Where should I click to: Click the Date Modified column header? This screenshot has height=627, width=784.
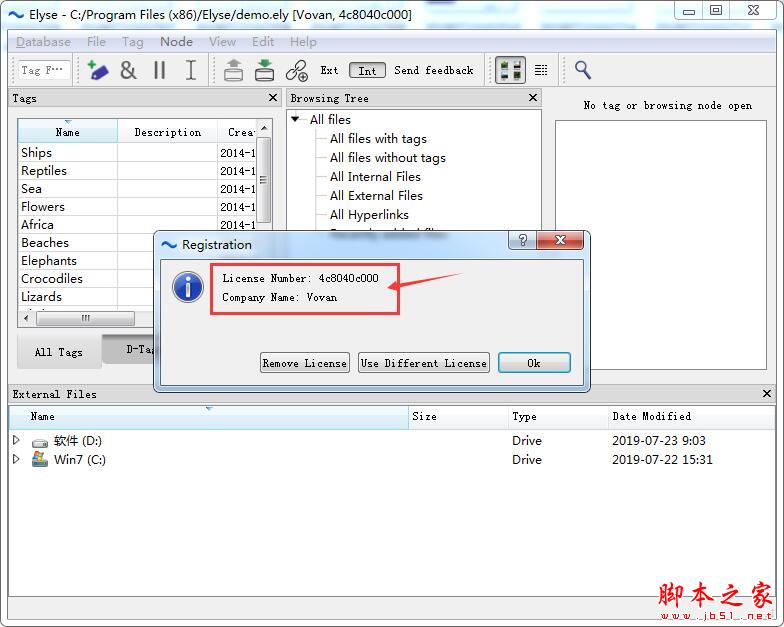click(x=690, y=416)
